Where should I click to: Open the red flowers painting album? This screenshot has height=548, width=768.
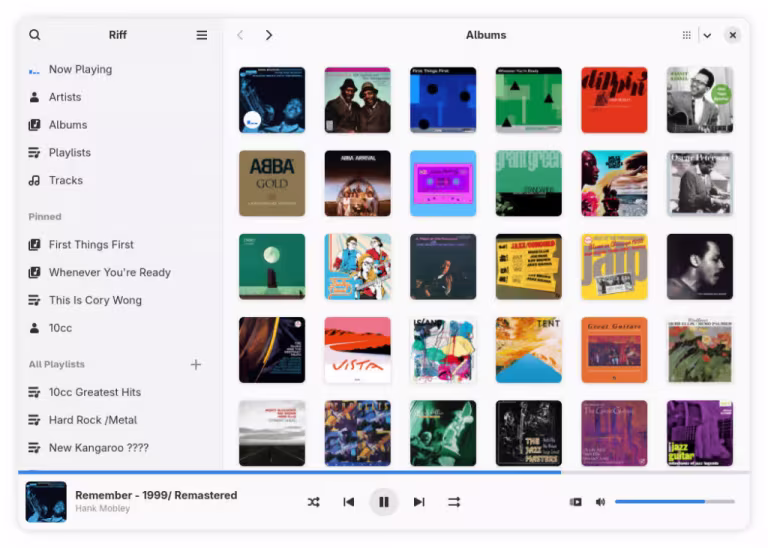[700, 350]
